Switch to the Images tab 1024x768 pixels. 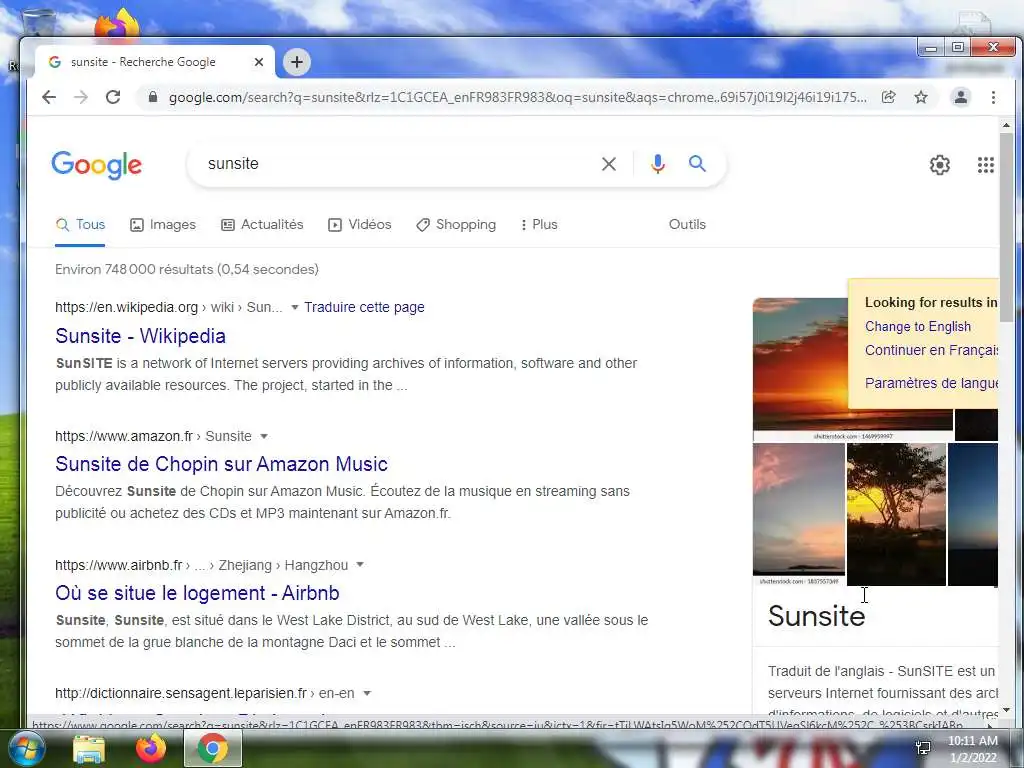[x=163, y=225]
